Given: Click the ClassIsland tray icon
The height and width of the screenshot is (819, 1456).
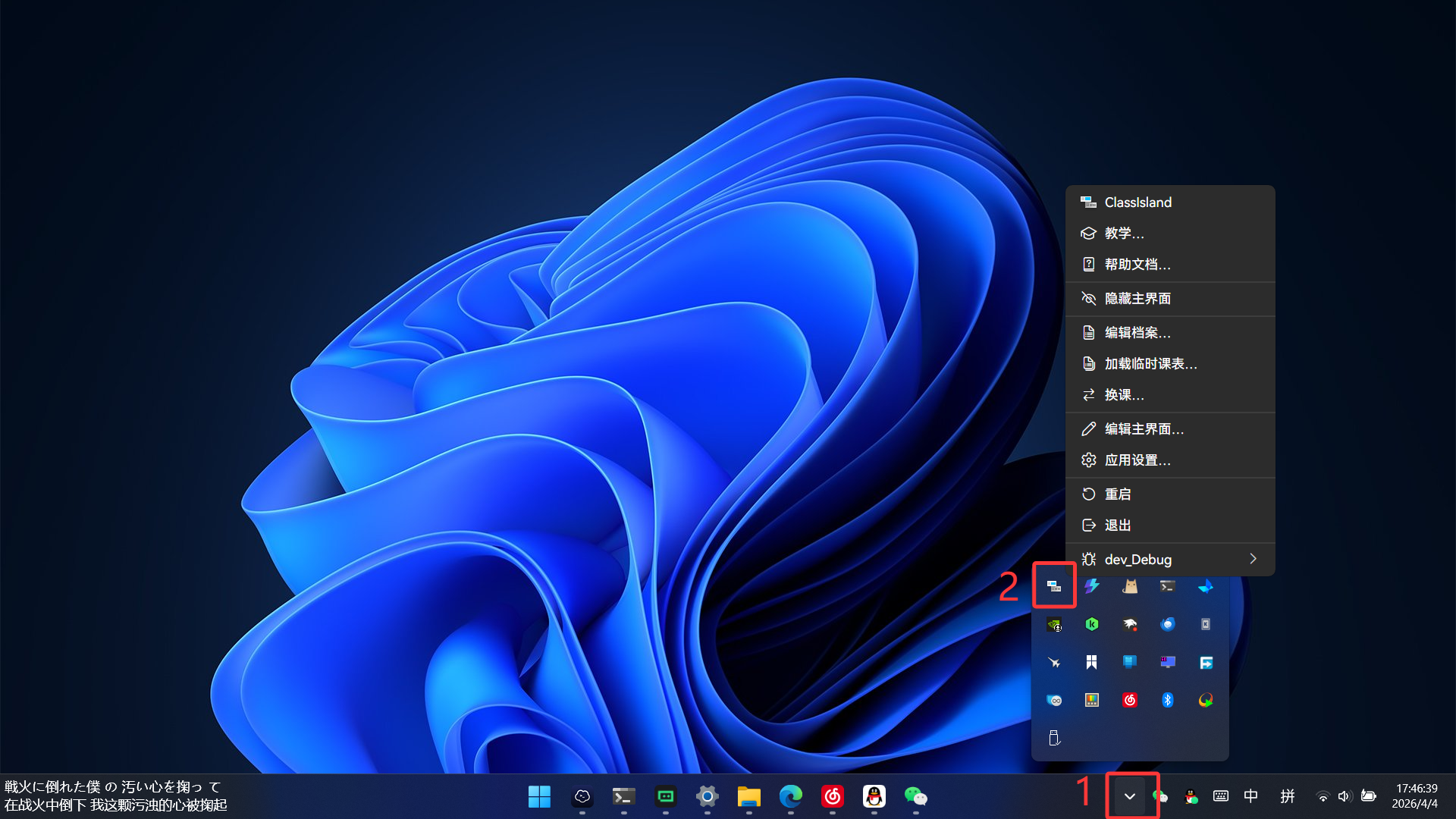Looking at the screenshot, I should pyautogui.click(x=1054, y=585).
